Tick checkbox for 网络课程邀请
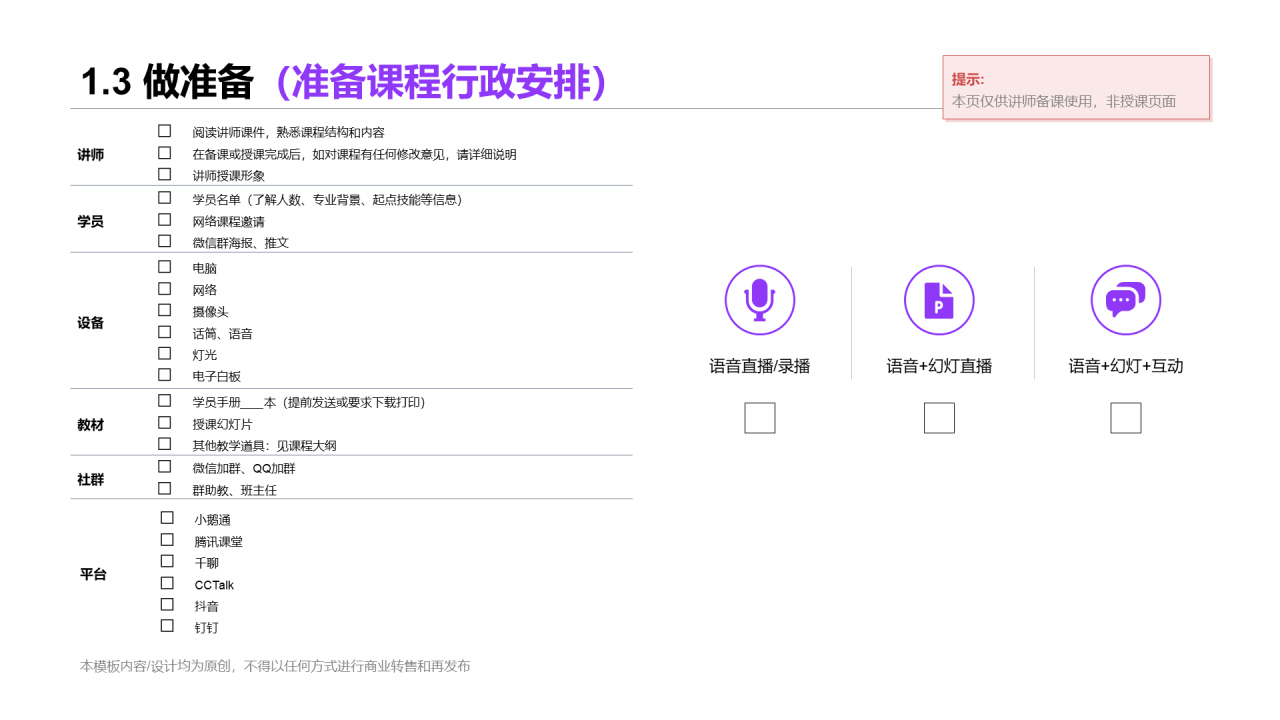This screenshot has height=720, width=1280. [x=165, y=220]
